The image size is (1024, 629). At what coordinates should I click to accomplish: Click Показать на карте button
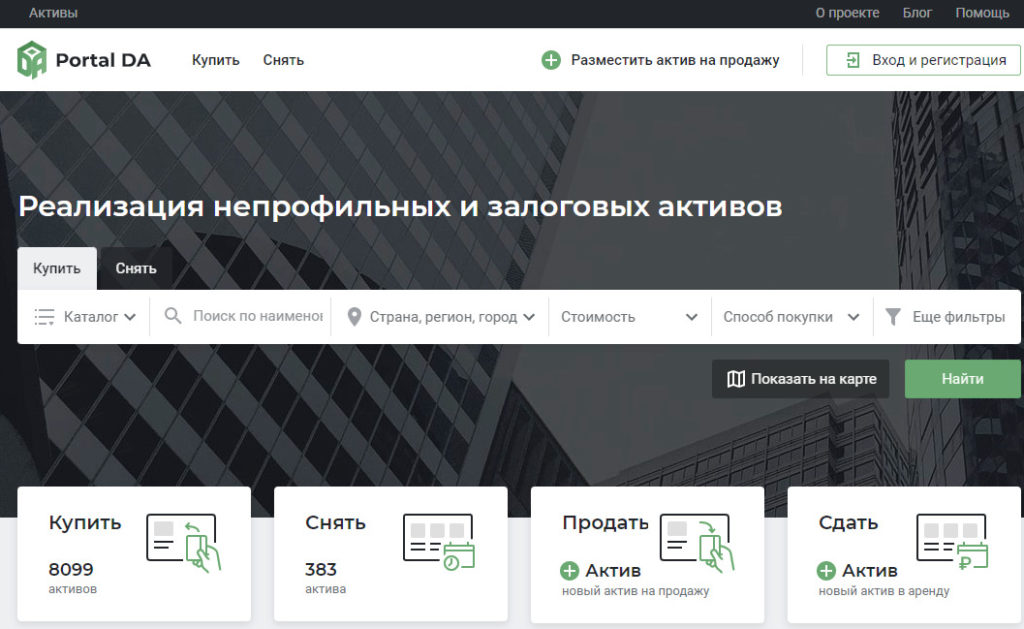801,379
